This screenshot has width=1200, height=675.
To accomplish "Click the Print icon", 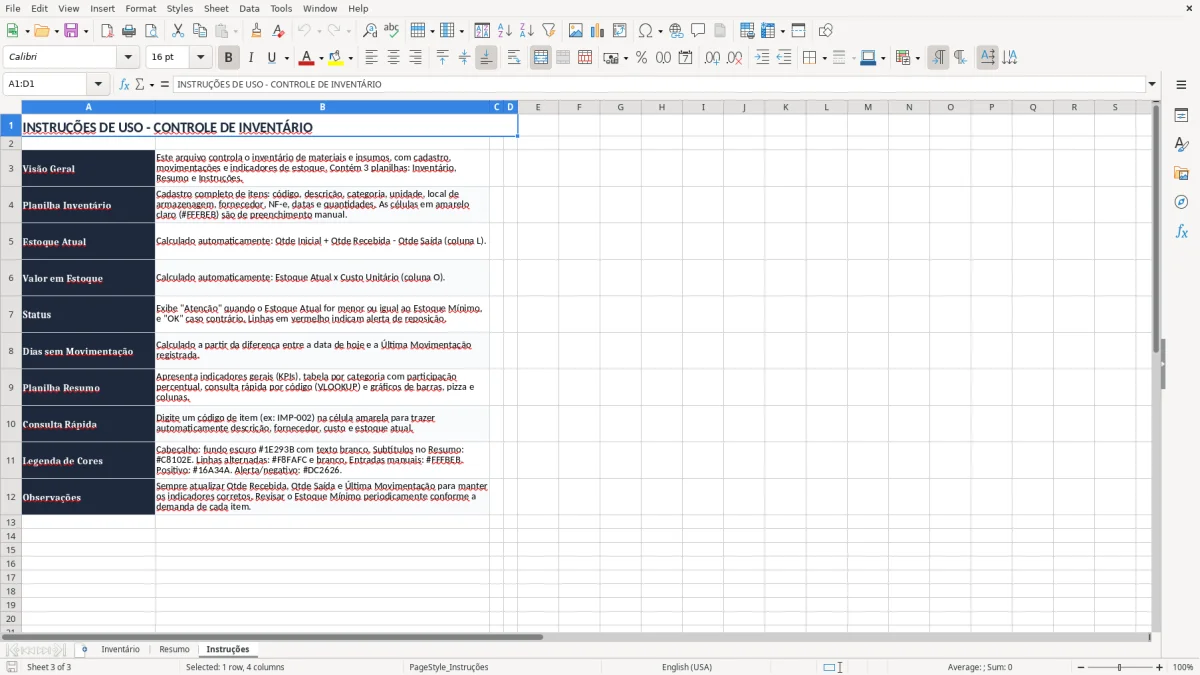I will coord(128,31).
